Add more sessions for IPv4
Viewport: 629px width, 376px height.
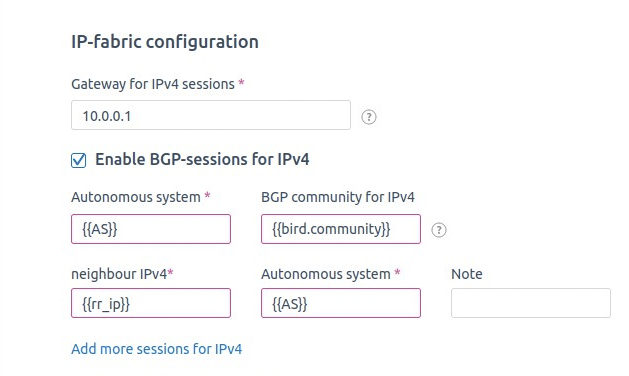coord(156,349)
